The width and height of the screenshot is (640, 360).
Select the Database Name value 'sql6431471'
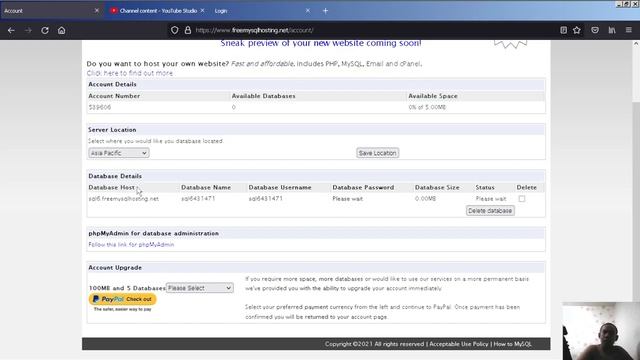[x=198, y=199]
